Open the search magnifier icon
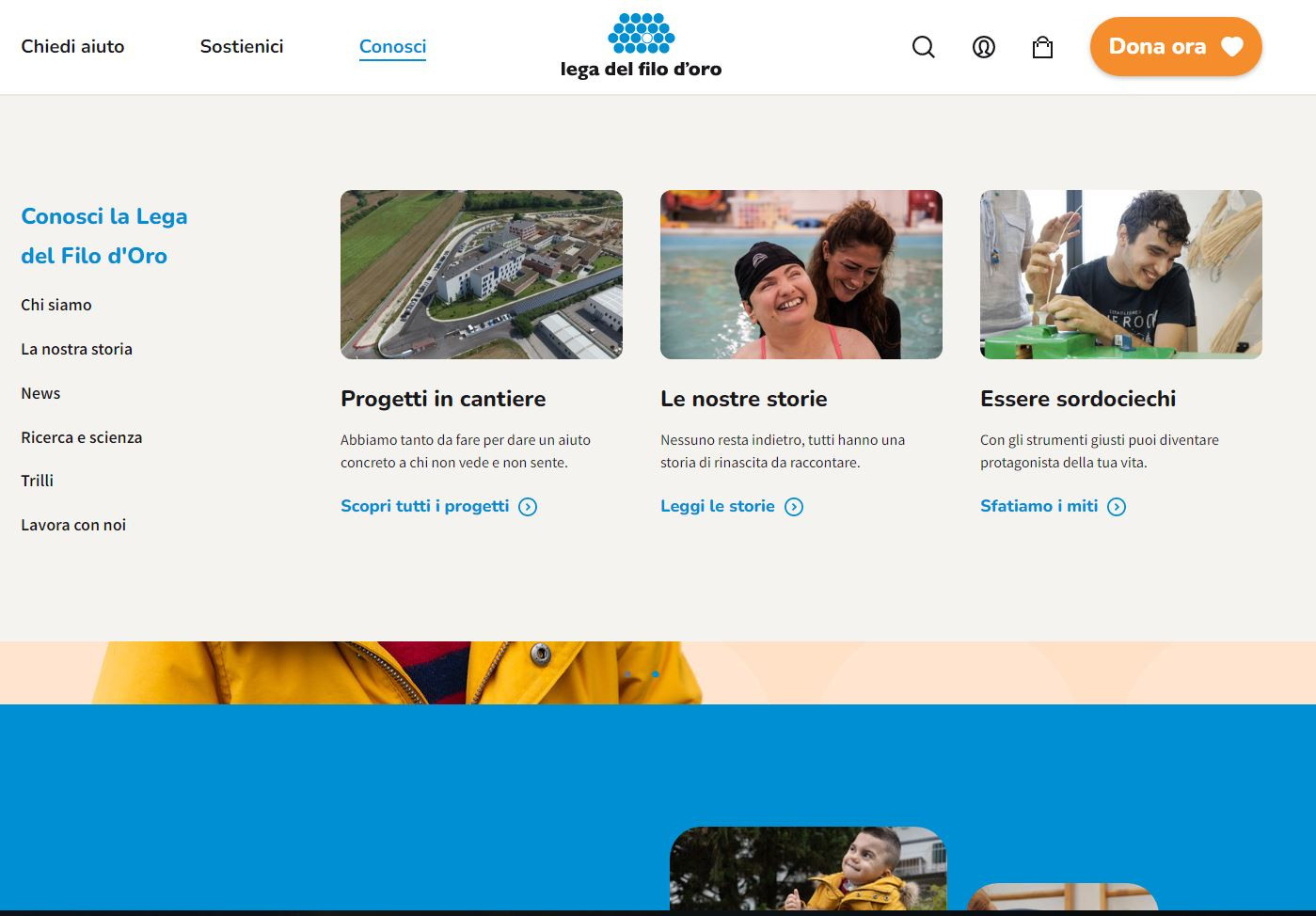Image resolution: width=1316 pixels, height=916 pixels. (x=923, y=47)
